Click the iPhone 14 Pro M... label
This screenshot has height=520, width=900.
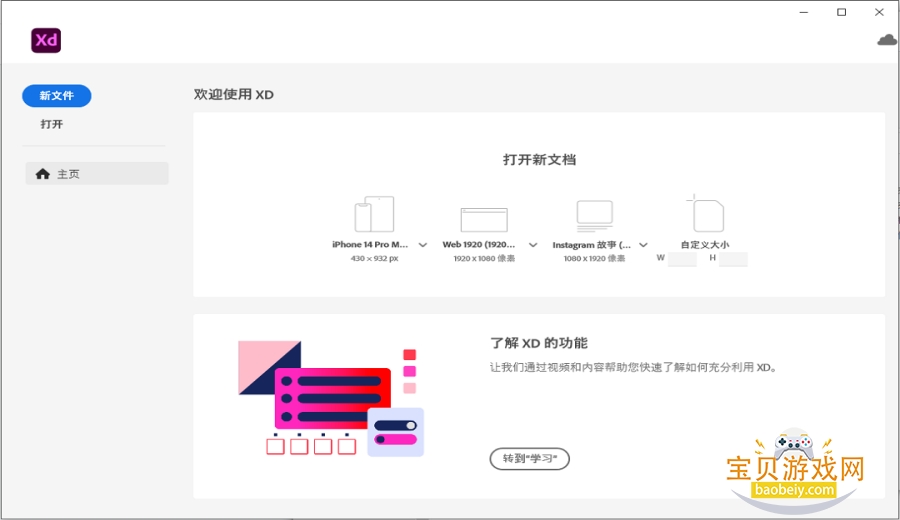point(370,245)
